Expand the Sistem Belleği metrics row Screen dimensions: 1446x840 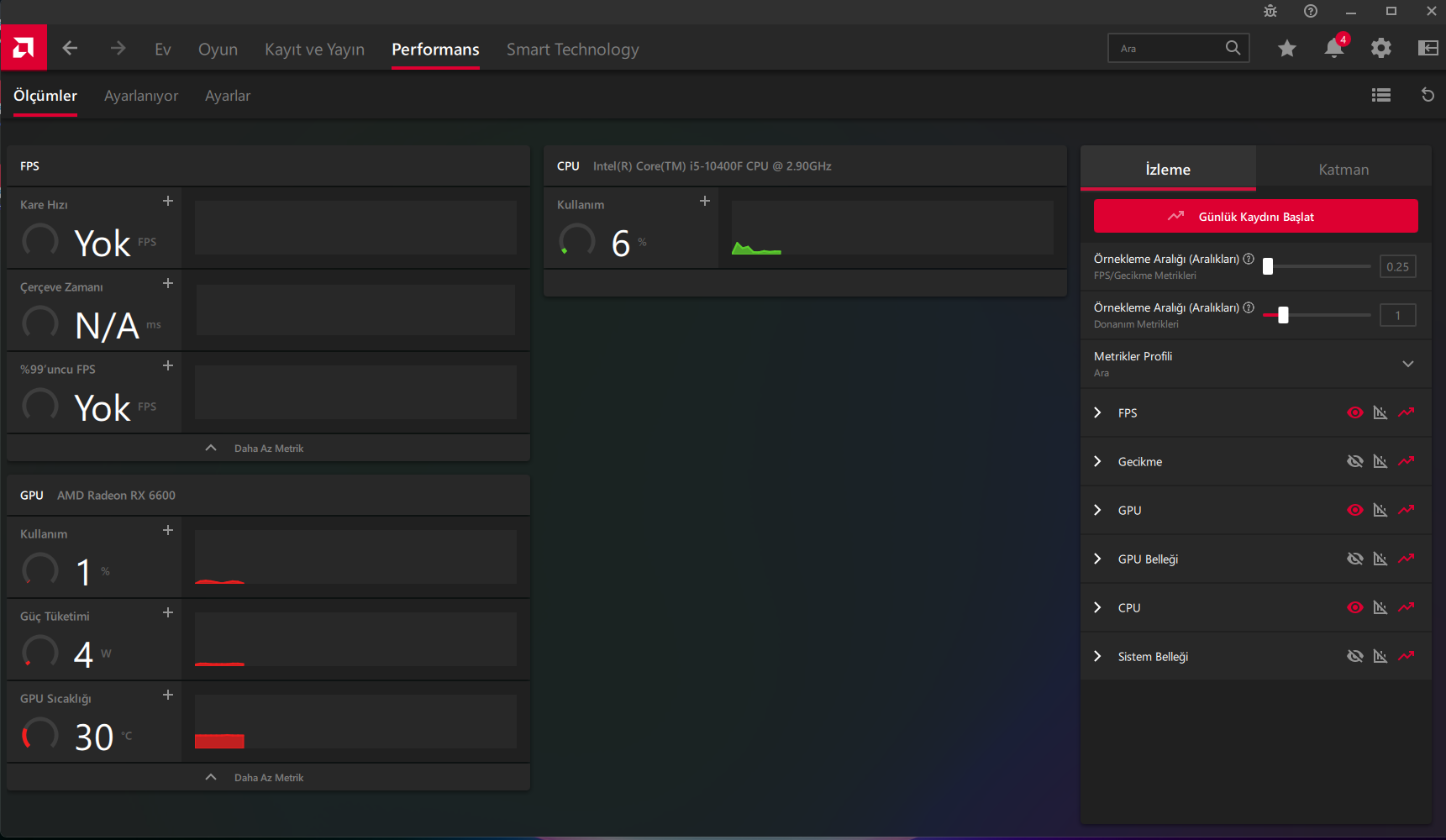coord(1097,656)
